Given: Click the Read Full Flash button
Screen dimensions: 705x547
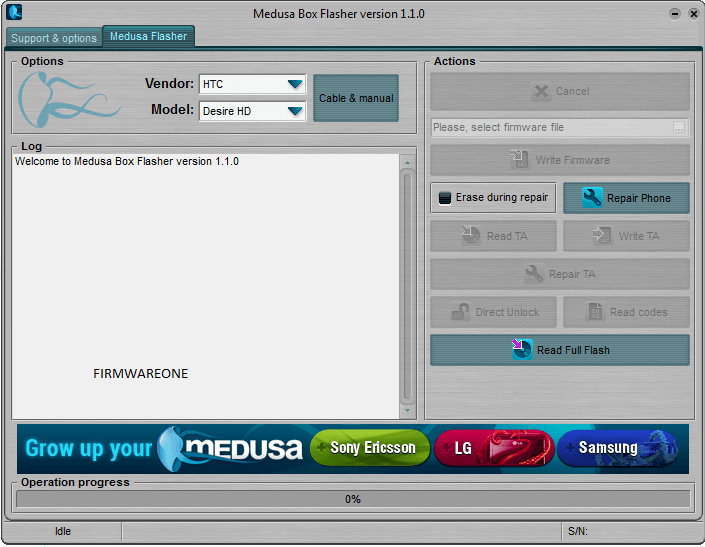Looking at the screenshot, I should [x=560, y=350].
